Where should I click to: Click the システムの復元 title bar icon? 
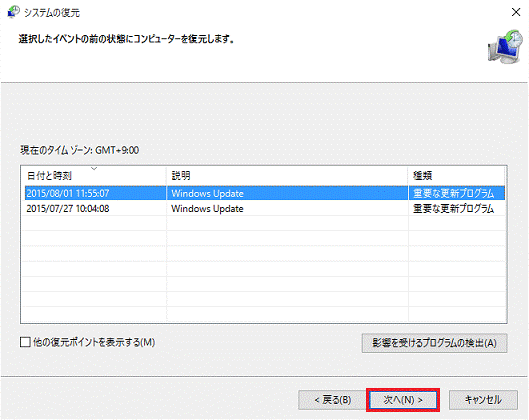tap(13, 12)
